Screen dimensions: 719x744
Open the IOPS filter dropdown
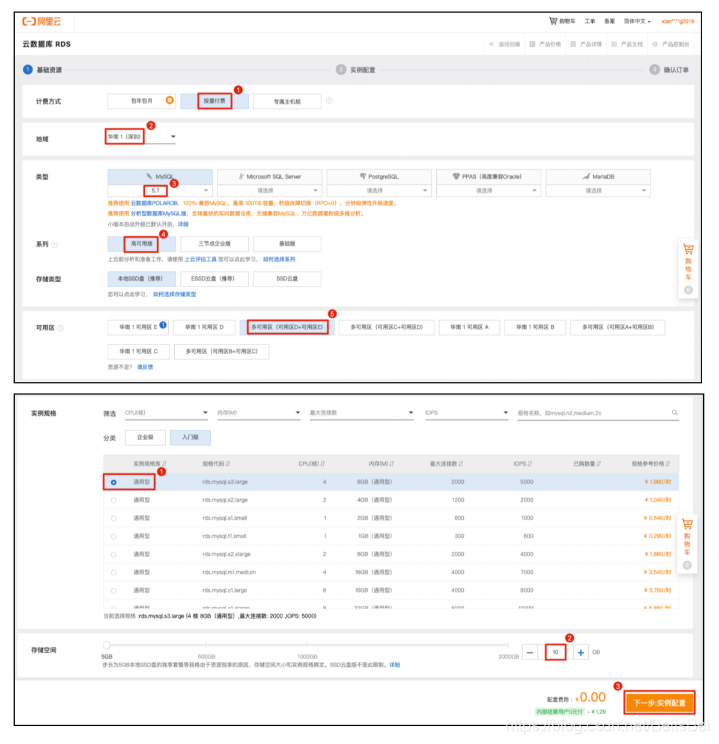467,413
